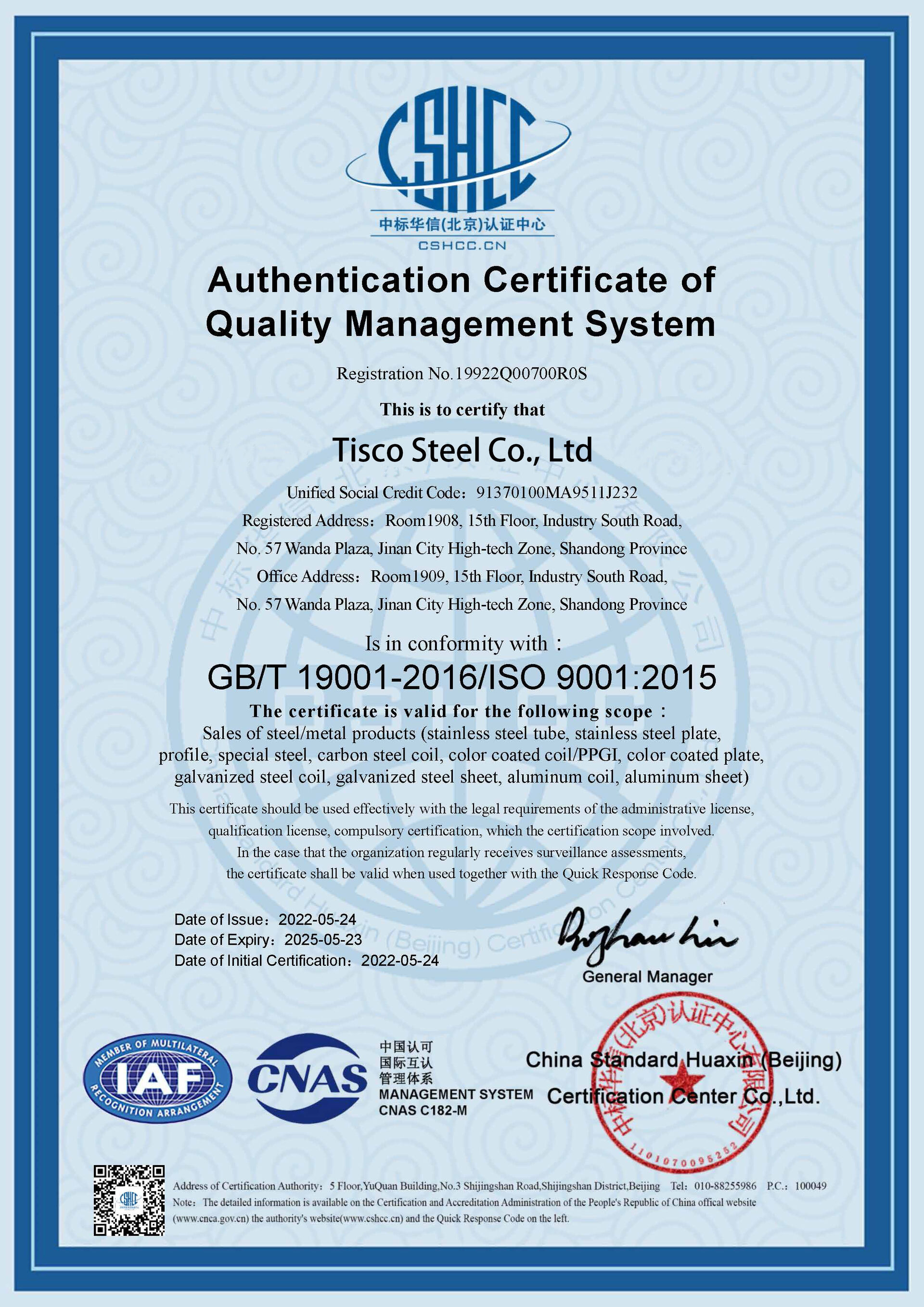924x1307 pixels.
Task: Click line 'This certificate should be used effectively'
Action: (x=462, y=808)
